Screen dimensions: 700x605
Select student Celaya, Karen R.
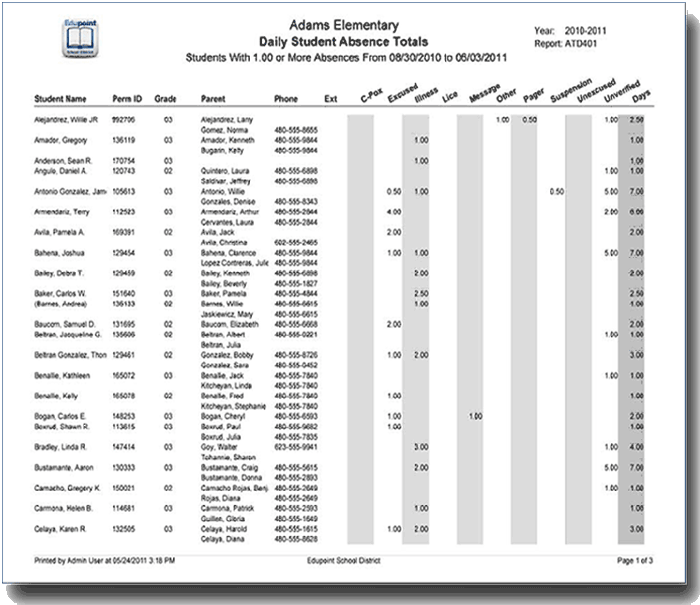(x=60, y=529)
